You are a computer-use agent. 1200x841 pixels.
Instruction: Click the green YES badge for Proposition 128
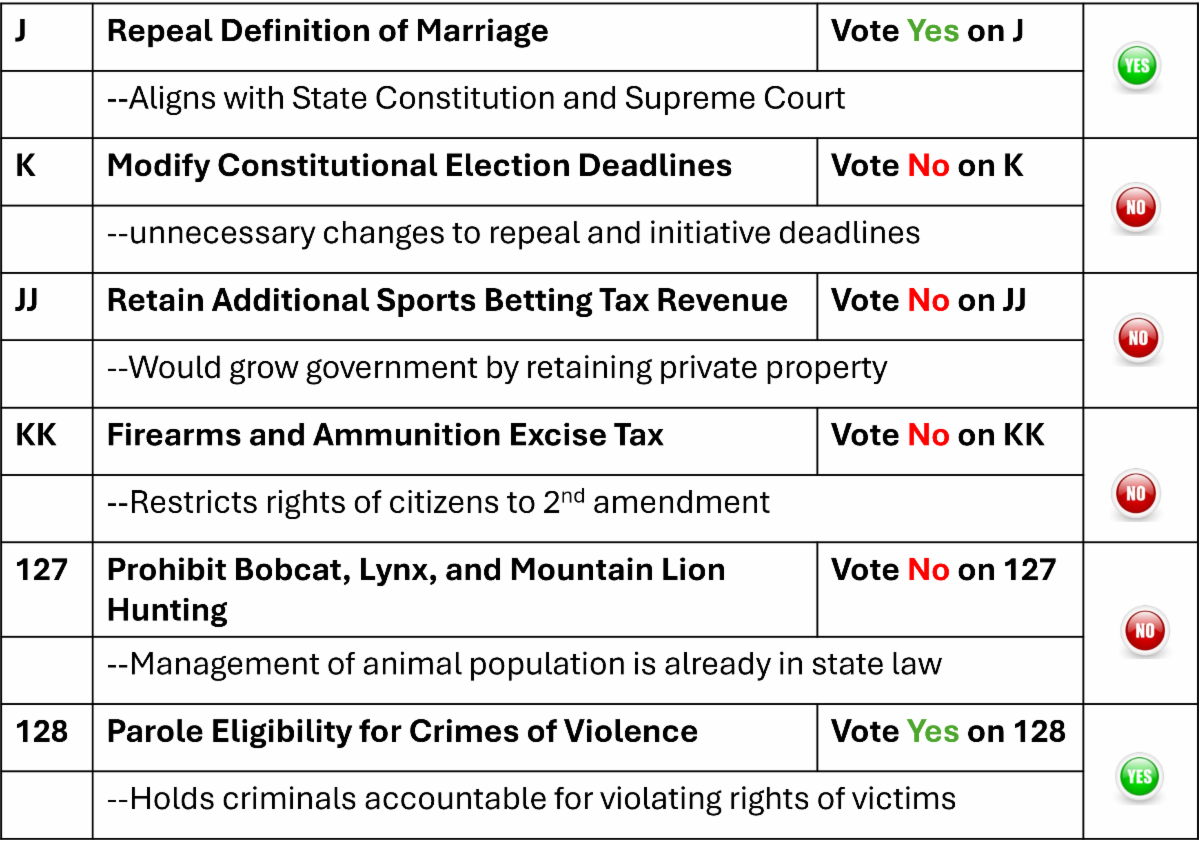click(1138, 777)
